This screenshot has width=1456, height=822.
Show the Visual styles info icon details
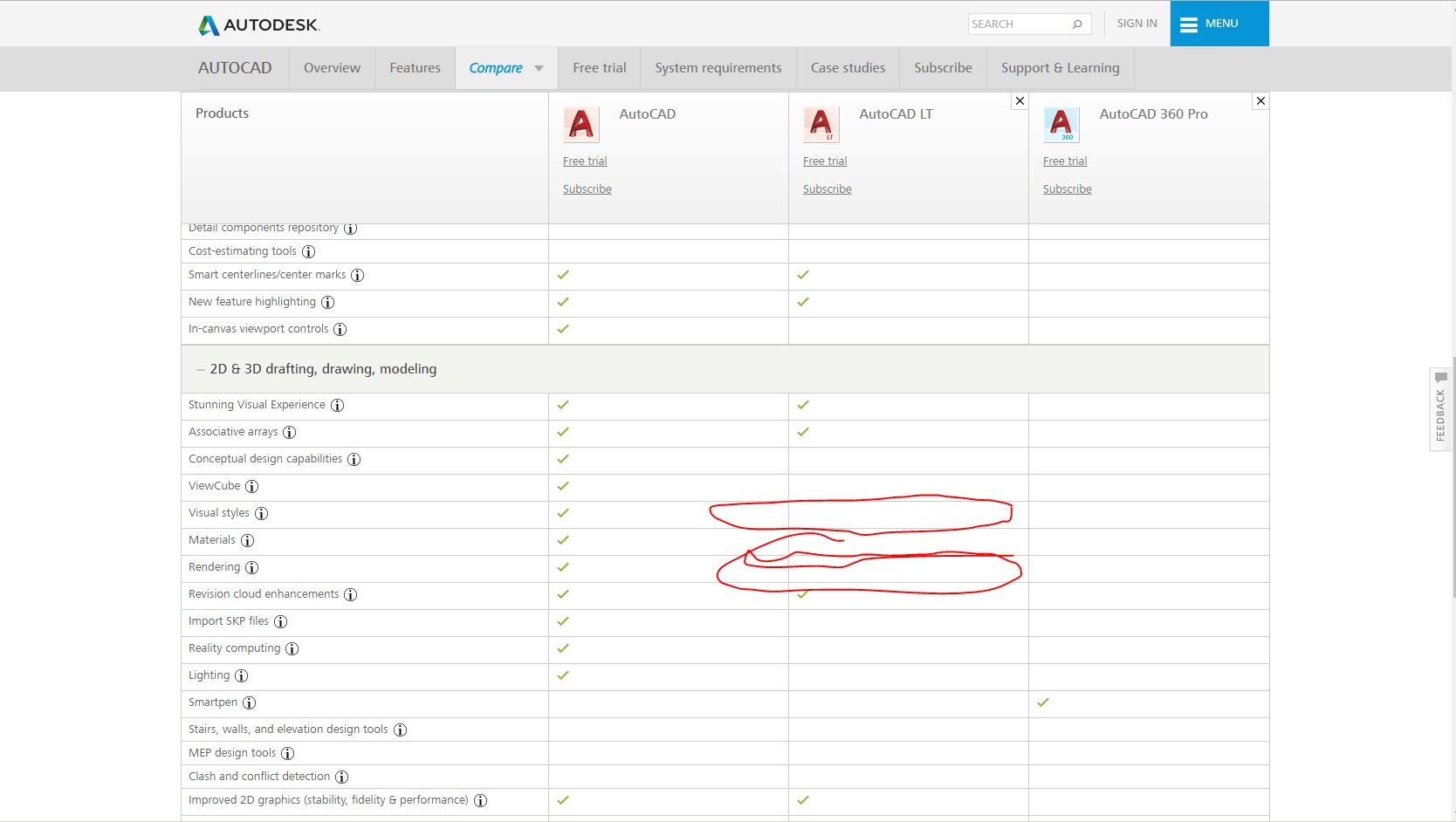click(261, 513)
